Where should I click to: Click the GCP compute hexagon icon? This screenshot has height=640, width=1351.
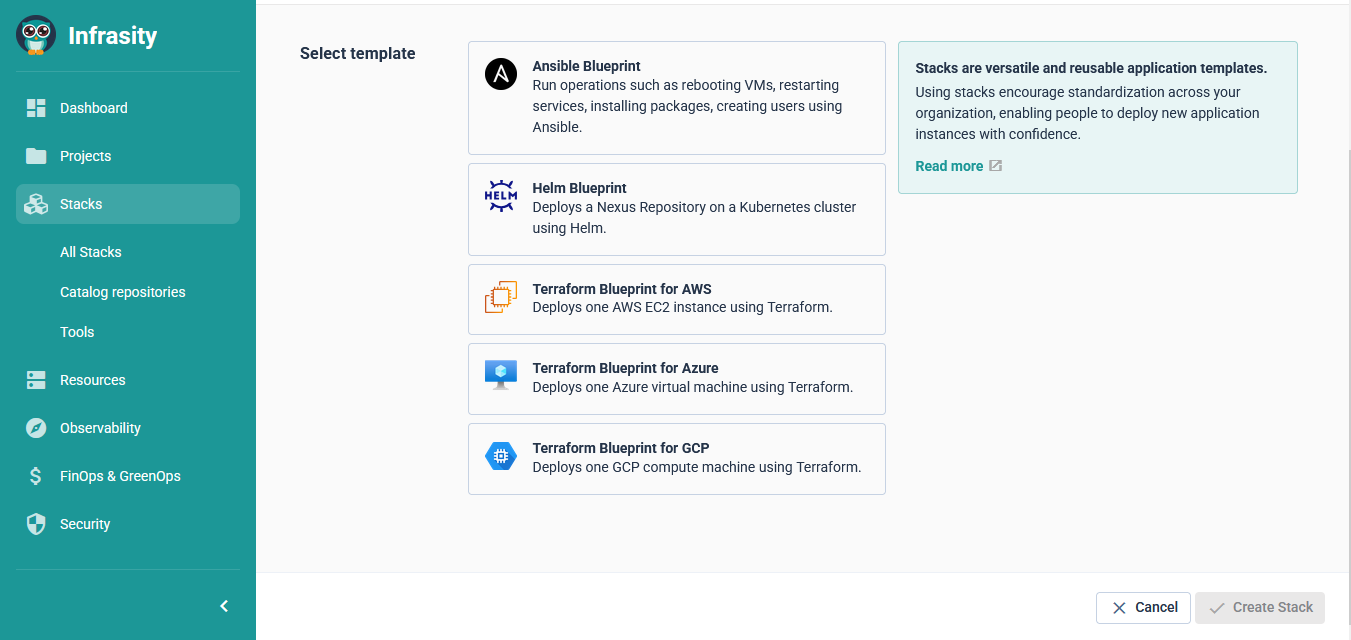[501, 456]
